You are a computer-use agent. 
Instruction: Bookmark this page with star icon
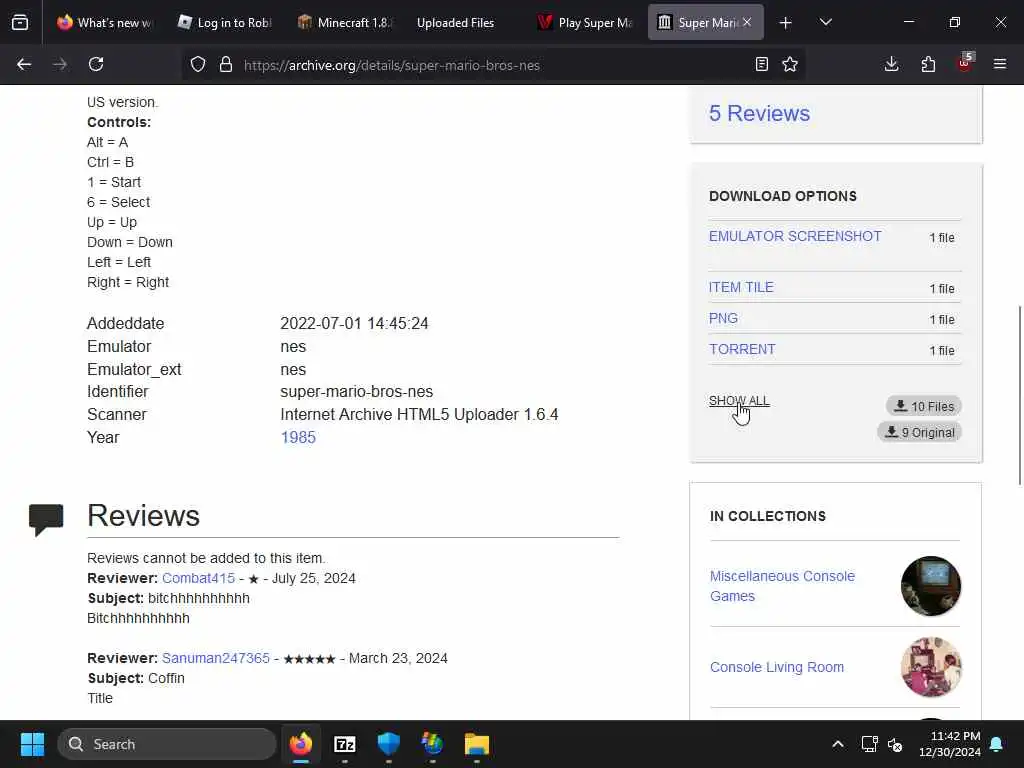coord(790,64)
